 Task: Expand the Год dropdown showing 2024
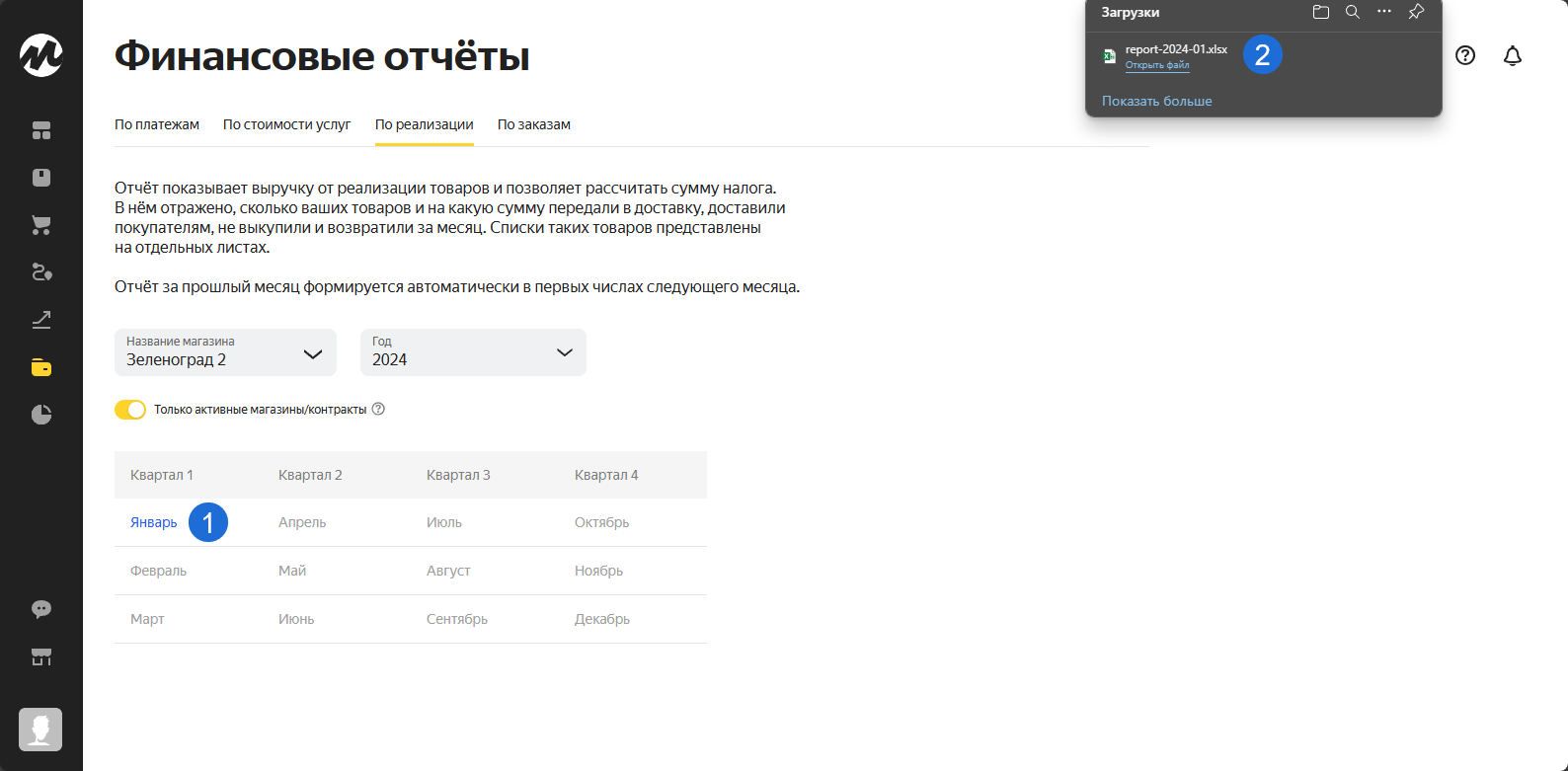[473, 352]
